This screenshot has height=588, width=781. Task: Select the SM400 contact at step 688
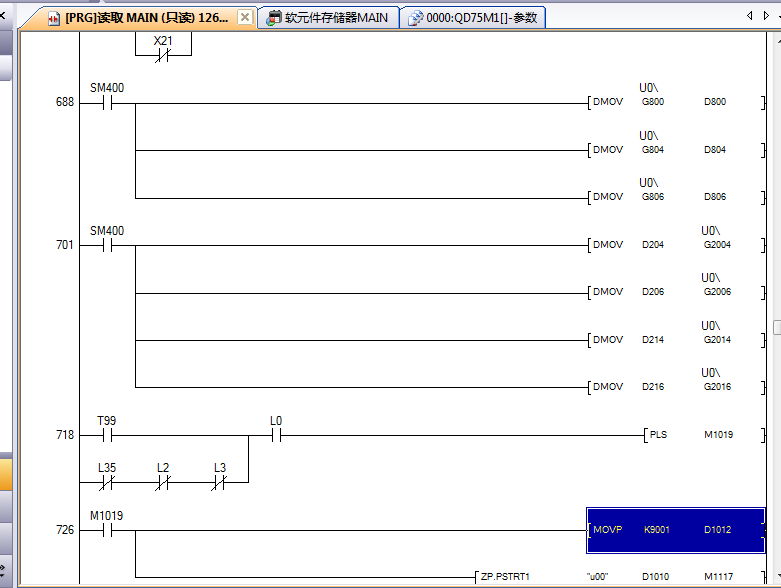pyautogui.click(x=107, y=102)
